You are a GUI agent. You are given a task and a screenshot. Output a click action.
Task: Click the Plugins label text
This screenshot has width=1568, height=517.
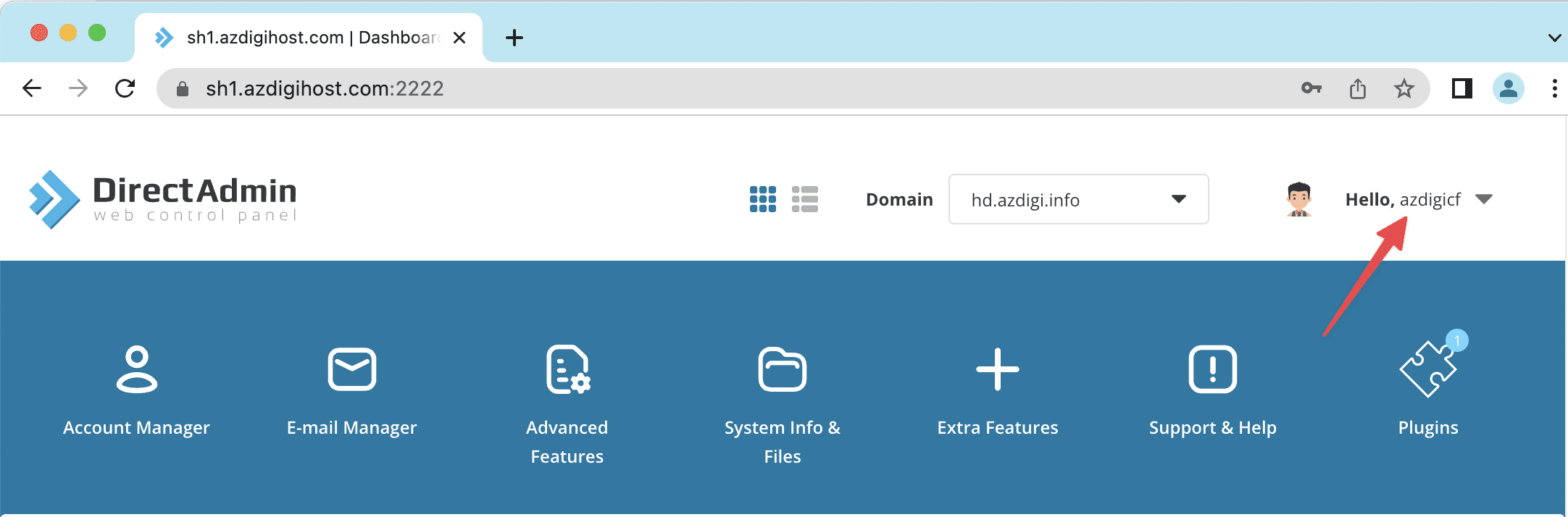pos(1428,427)
